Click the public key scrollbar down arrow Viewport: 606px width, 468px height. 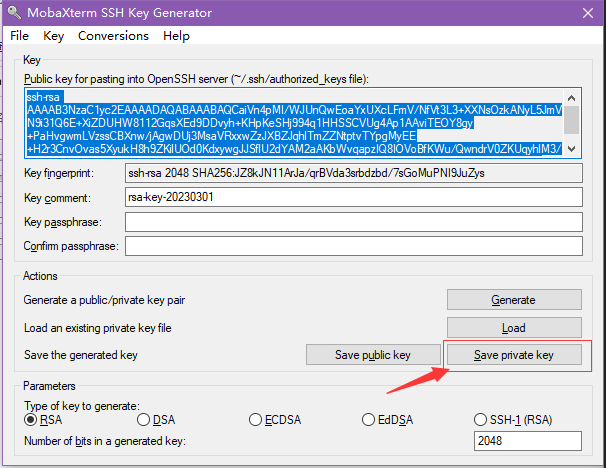(572, 149)
